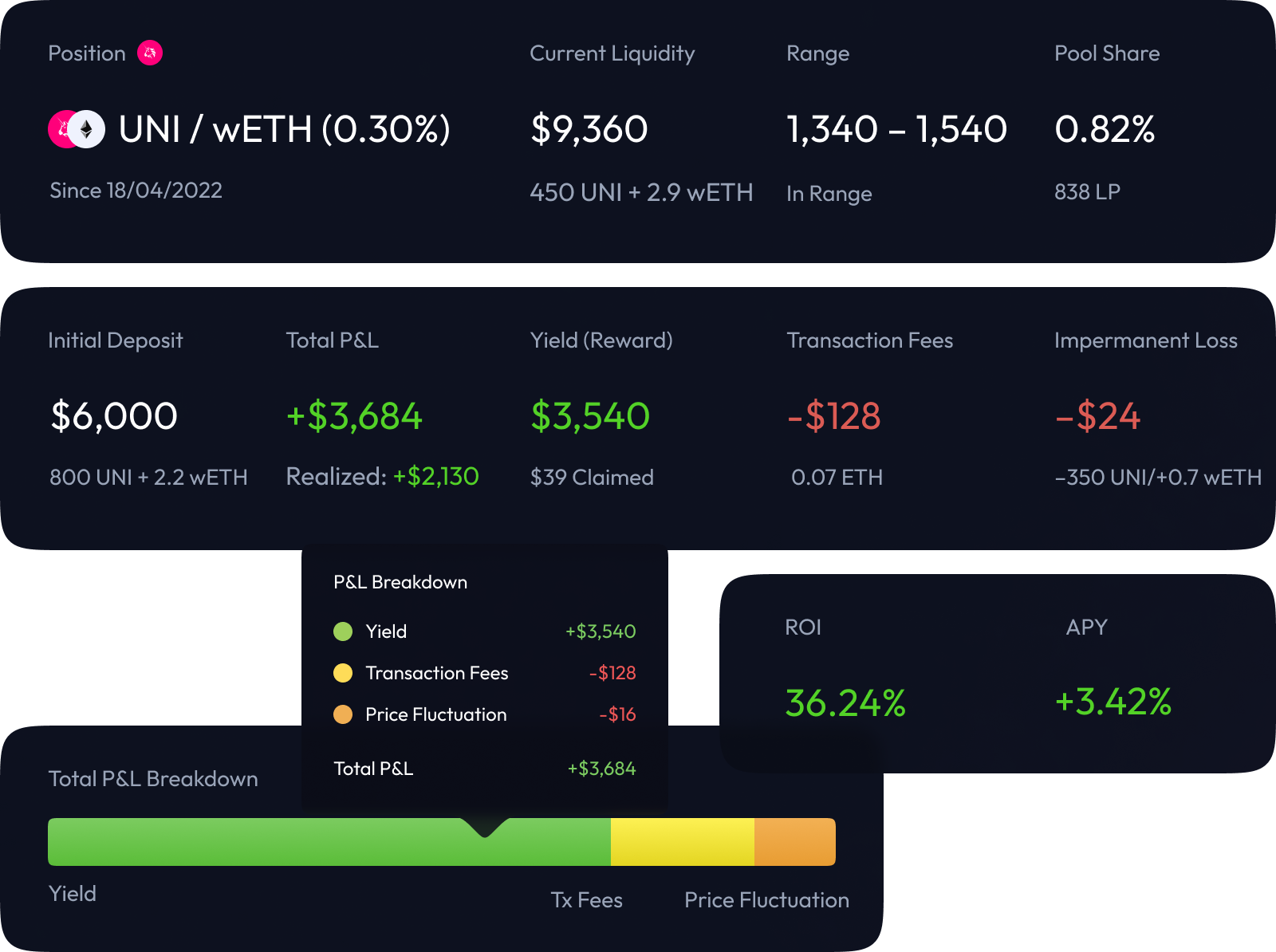
Task: Click the tooltip pointer arrow on the breakdown bar
Action: click(485, 828)
